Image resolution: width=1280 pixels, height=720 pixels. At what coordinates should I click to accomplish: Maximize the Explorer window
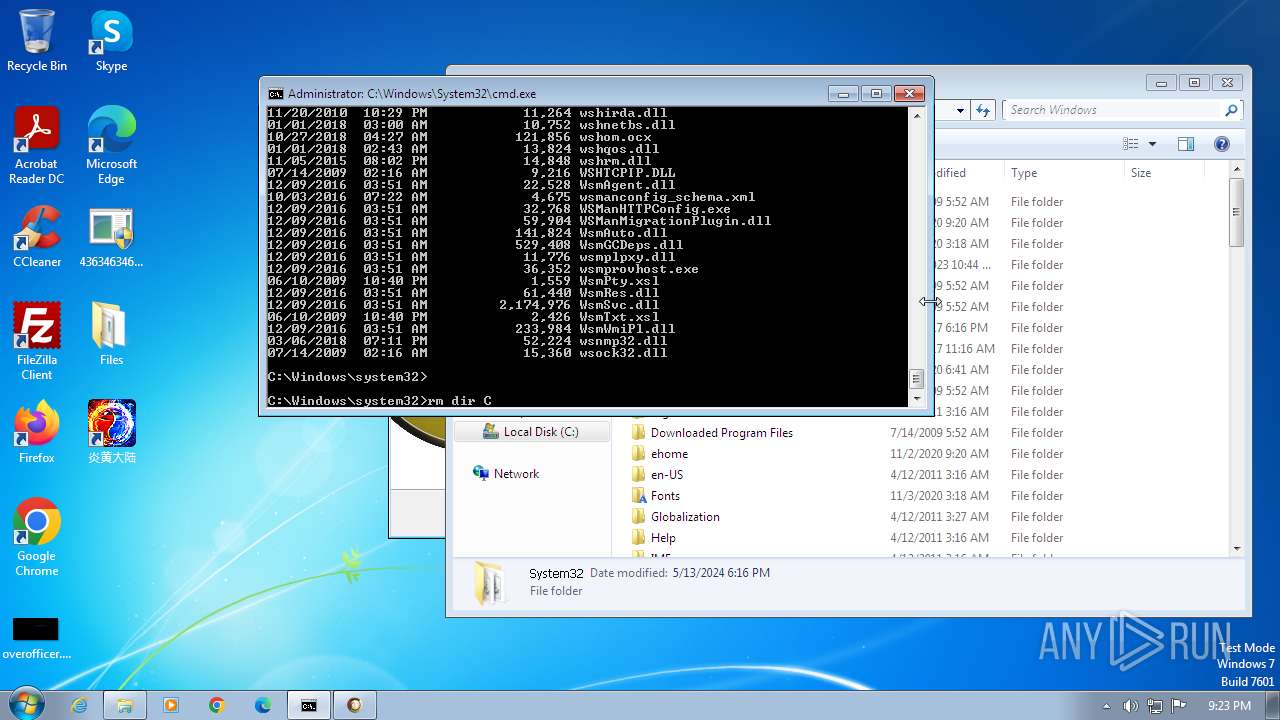[1193, 83]
